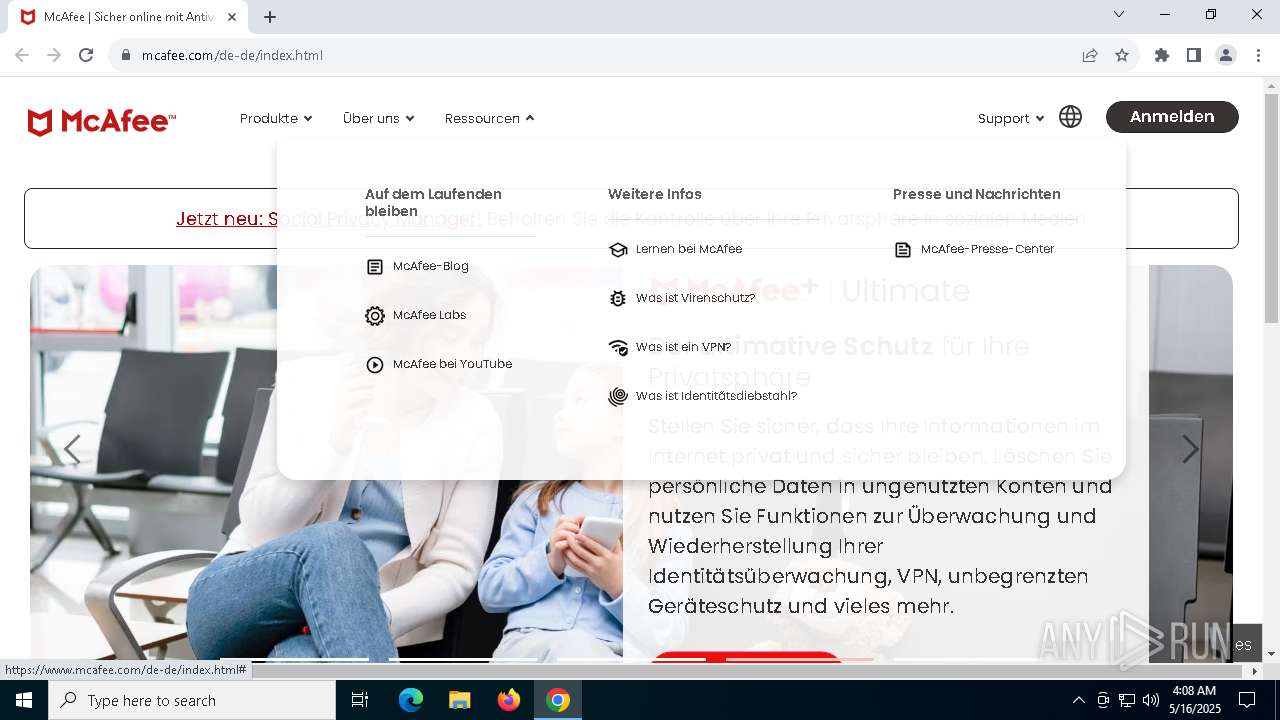Screen dimensions: 1280x720
Task: Open the McAfee-Blog link
Action: [431, 266]
